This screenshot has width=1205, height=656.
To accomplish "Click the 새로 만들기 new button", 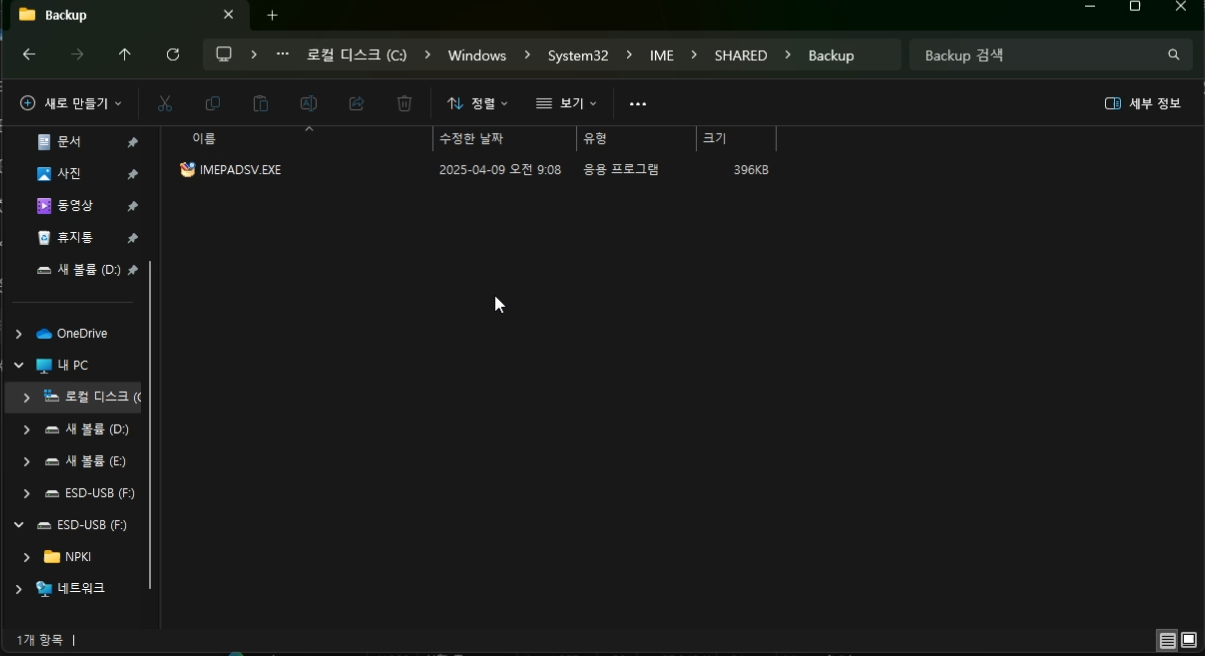I will [x=71, y=104].
